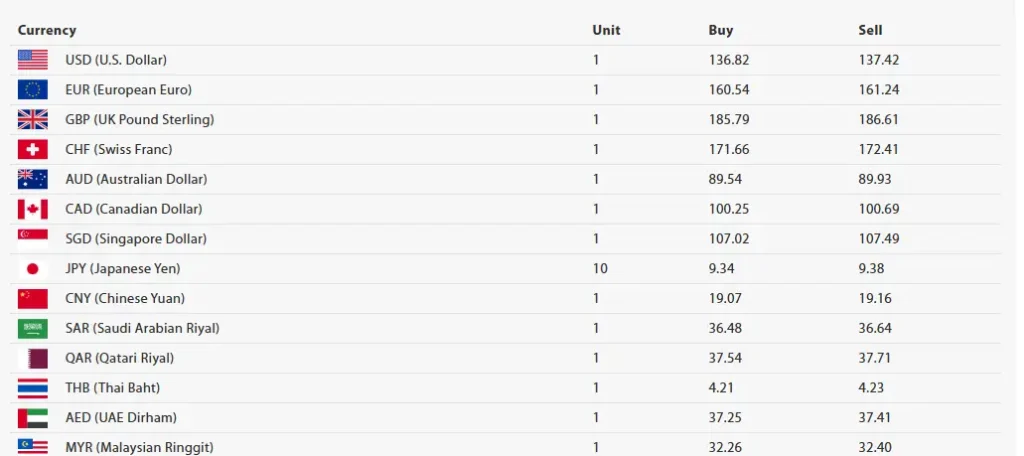Select the Buy column header
Image resolution: width=1024 pixels, height=456 pixels.
point(721,30)
